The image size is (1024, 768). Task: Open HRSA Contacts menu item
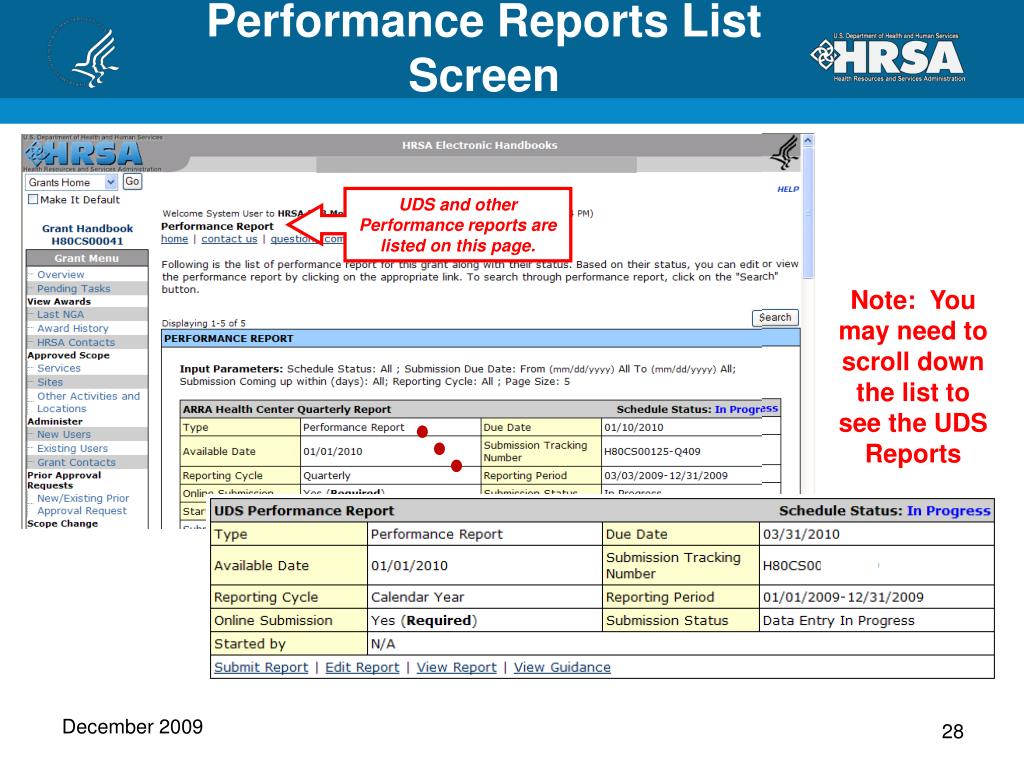tap(76, 342)
